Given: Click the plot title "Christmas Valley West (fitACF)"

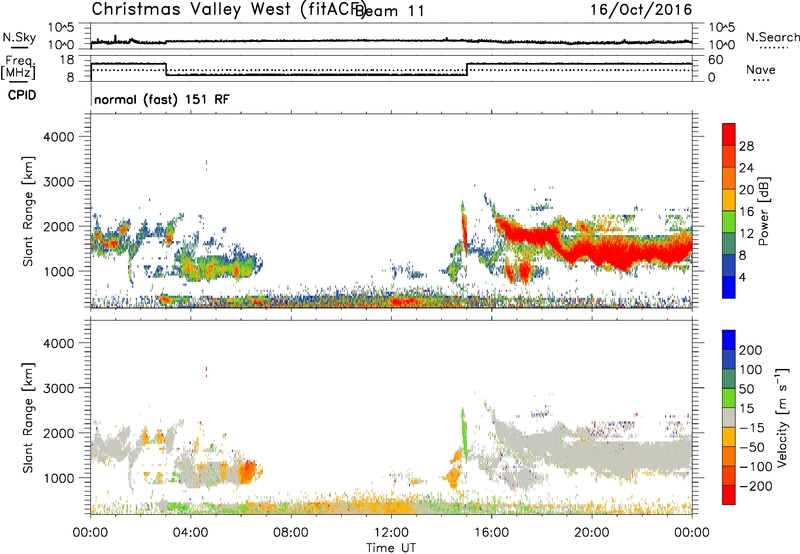Looking at the screenshot, I should [x=228, y=10].
